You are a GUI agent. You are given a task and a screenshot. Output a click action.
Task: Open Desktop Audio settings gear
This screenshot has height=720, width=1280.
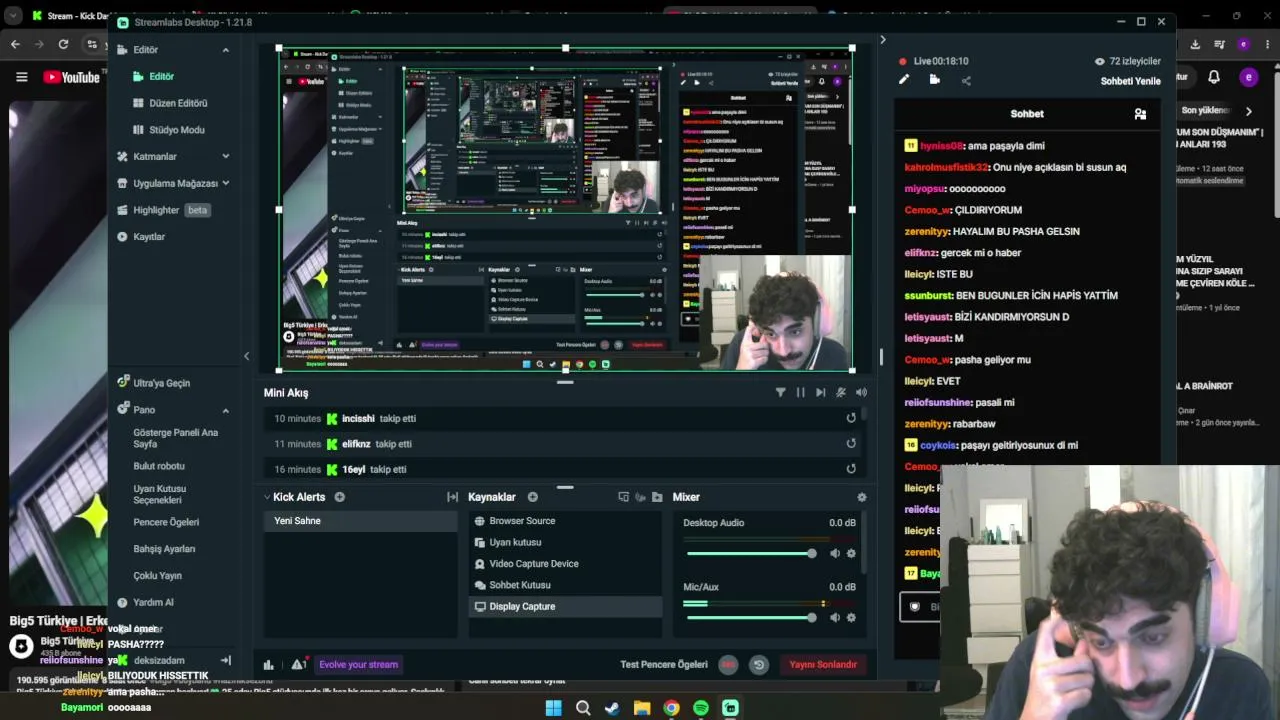click(851, 553)
